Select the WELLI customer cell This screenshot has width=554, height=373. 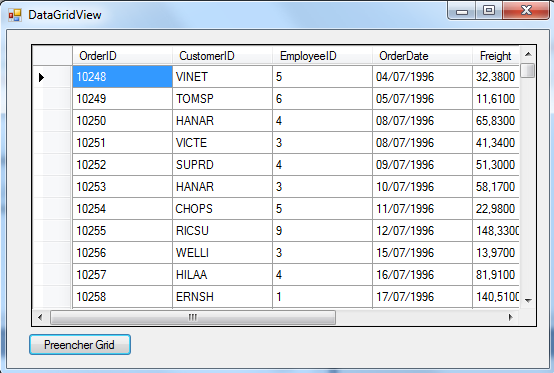click(222, 253)
